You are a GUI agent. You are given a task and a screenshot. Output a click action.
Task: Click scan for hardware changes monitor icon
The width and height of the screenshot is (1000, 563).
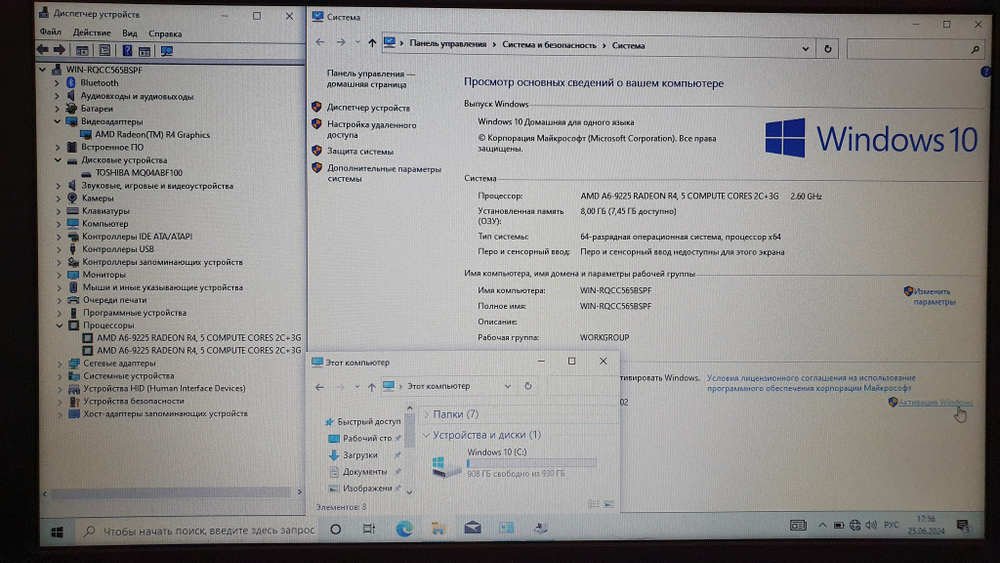(166, 50)
